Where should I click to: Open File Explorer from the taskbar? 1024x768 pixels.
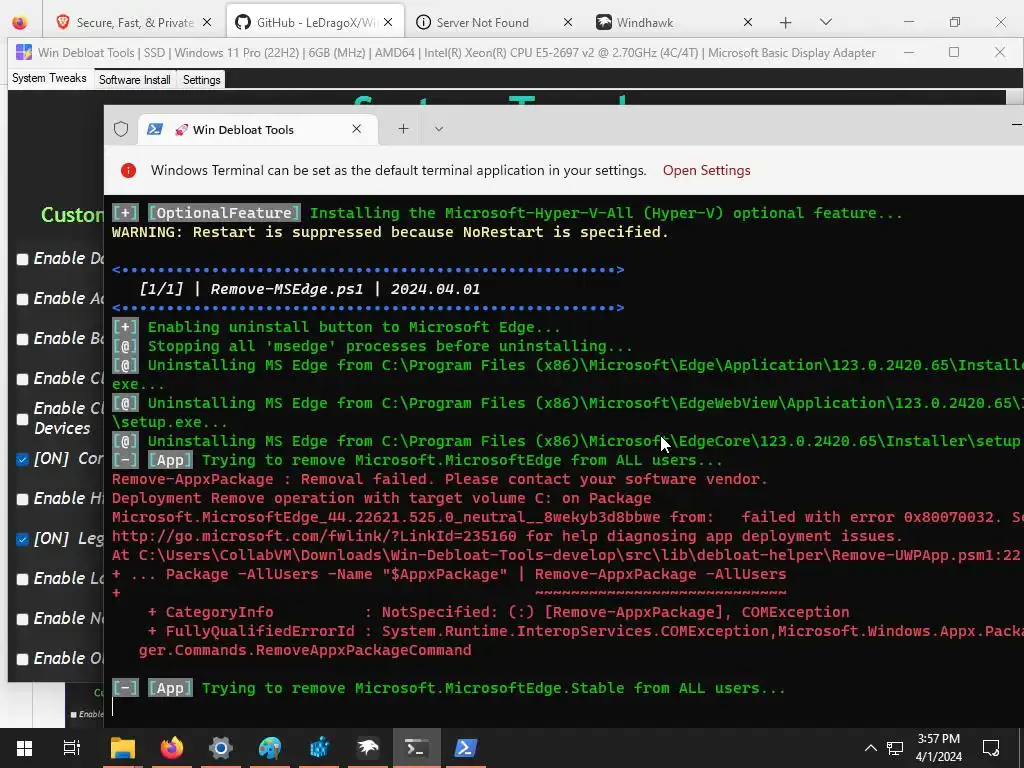click(122, 748)
